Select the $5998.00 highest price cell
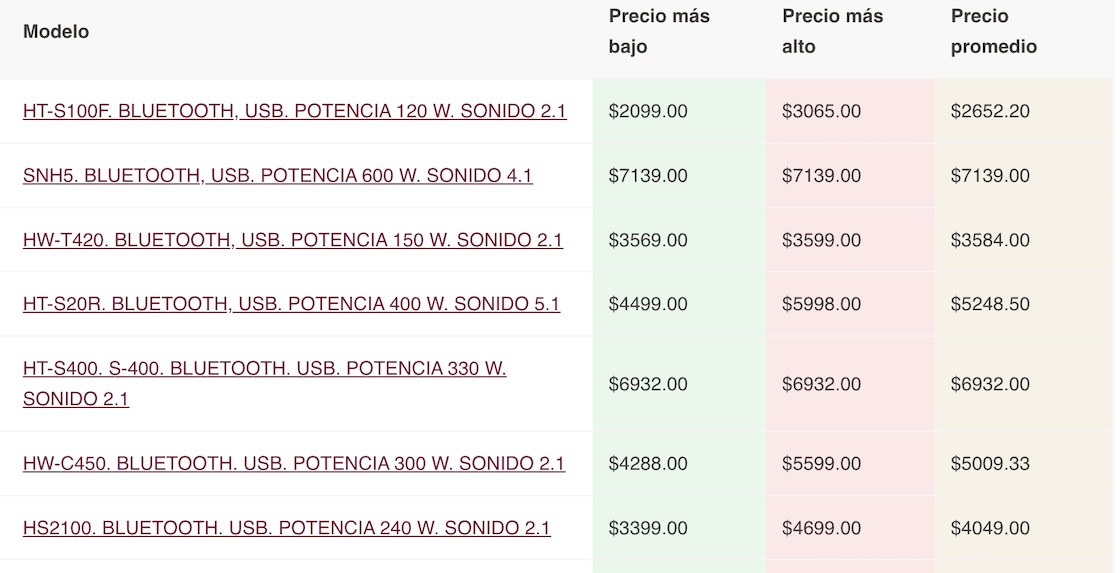The width and height of the screenshot is (1120, 573). point(821,304)
